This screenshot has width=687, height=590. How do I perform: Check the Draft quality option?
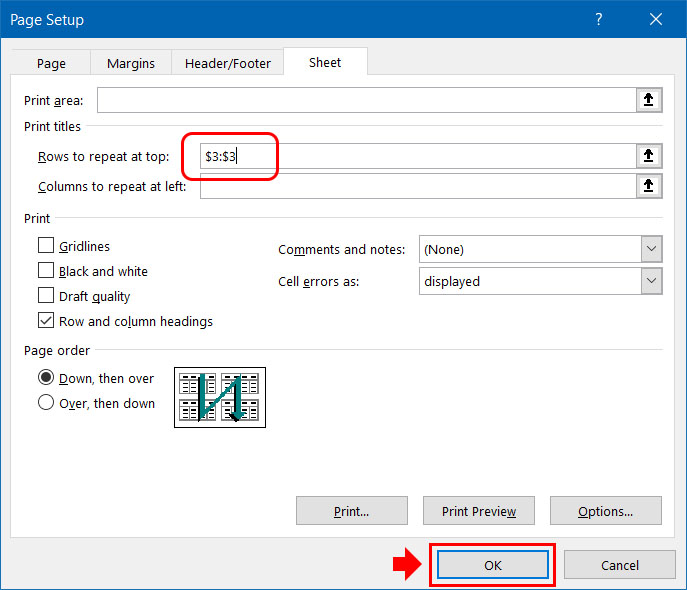[46, 296]
